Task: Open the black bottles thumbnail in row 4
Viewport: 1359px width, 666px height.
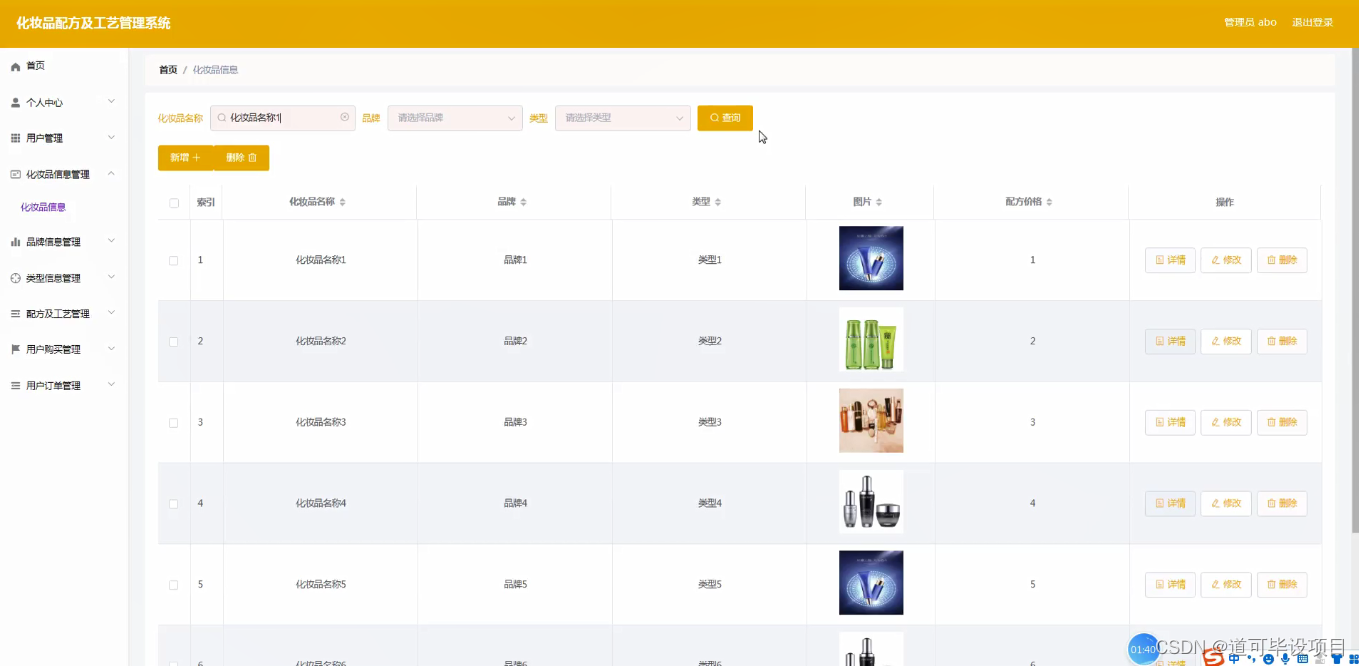Action: 871,502
